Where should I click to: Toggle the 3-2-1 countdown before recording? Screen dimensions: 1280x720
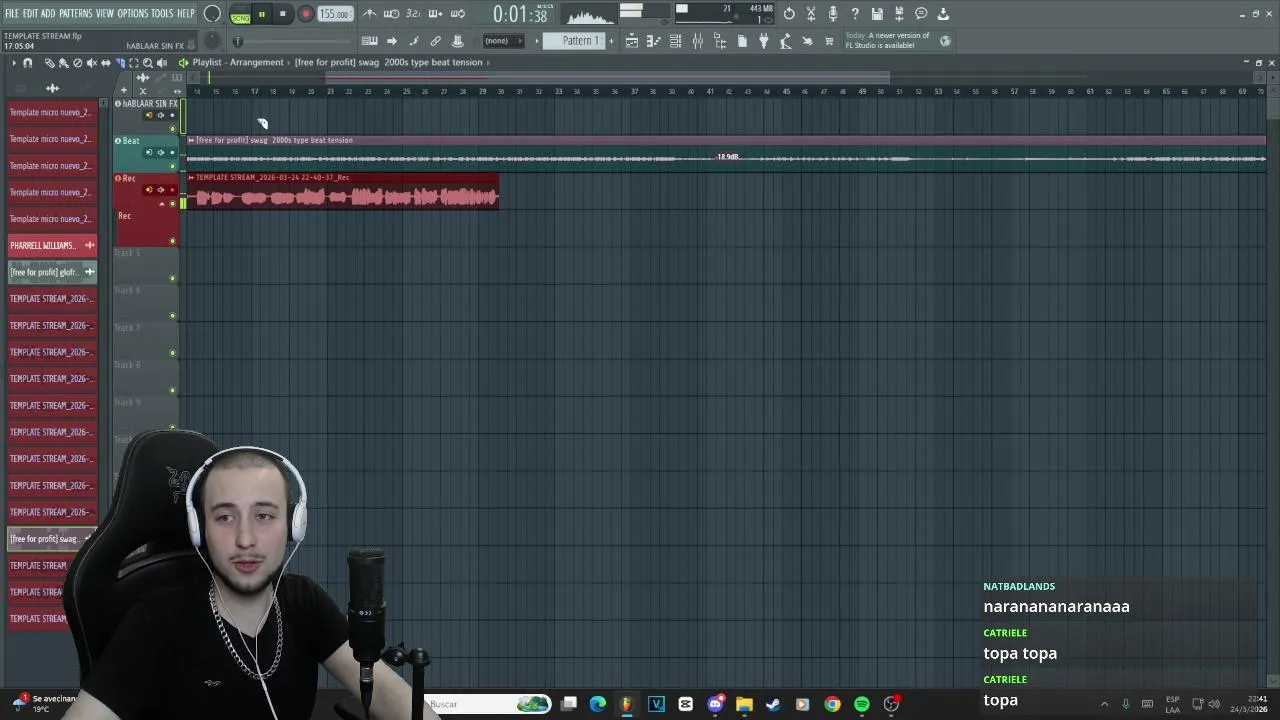(x=413, y=14)
